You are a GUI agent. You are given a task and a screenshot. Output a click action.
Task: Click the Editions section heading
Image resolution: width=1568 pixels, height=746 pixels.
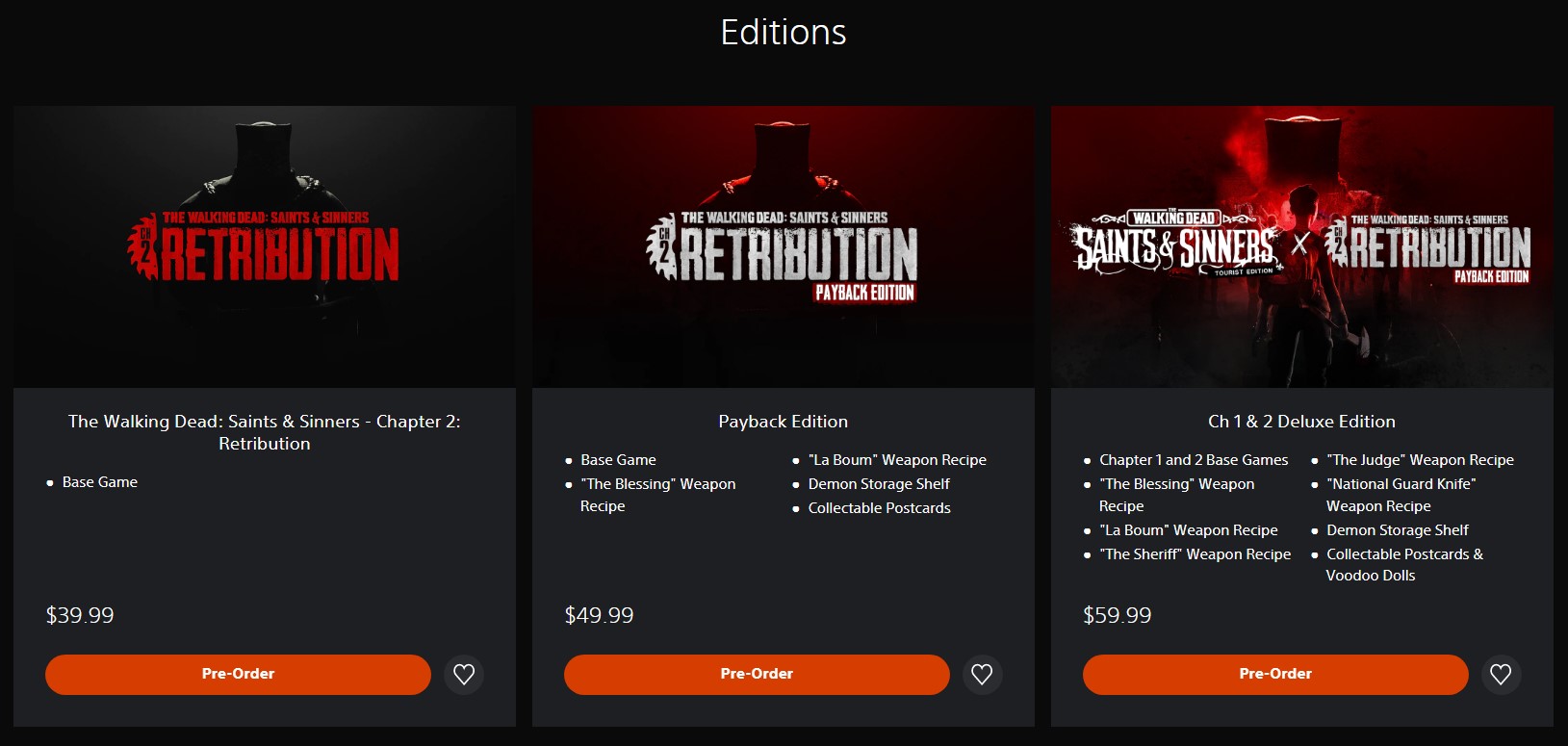coord(784,33)
